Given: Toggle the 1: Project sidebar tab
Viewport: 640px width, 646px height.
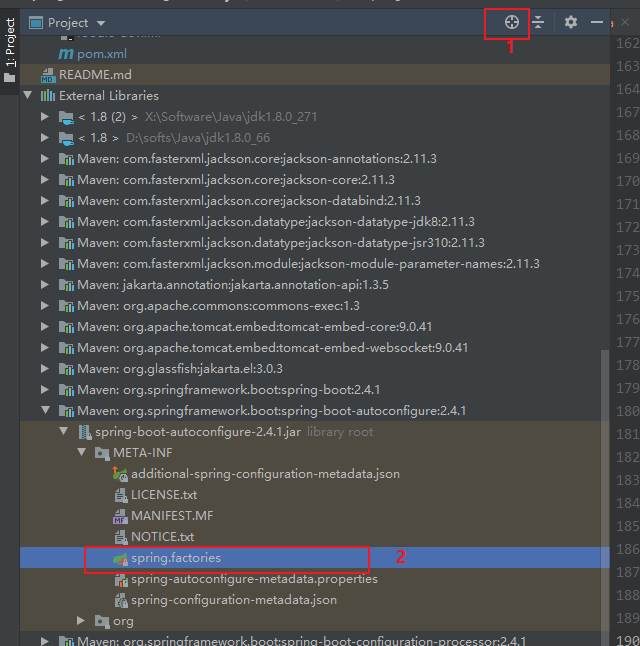Looking at the screenshot, I should 9,50.
